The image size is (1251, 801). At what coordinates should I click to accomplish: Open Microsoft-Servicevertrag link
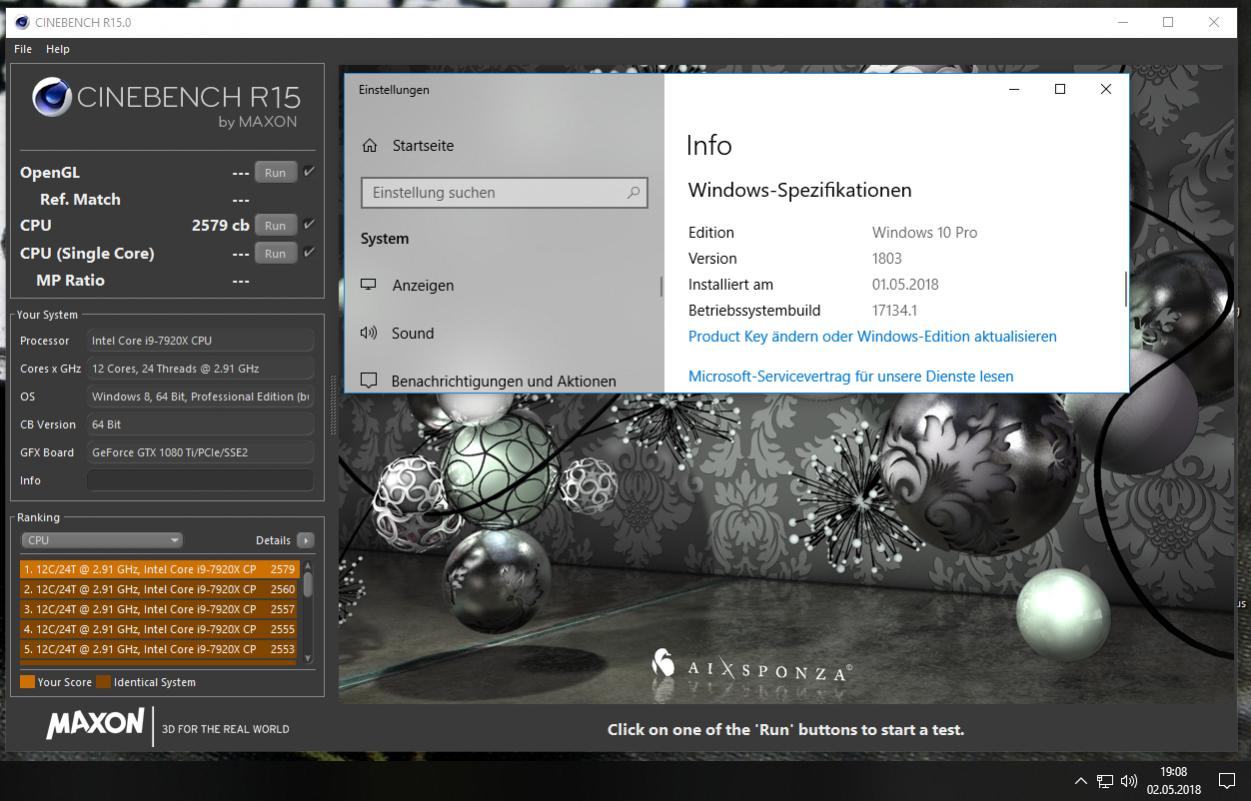point(851,376)
